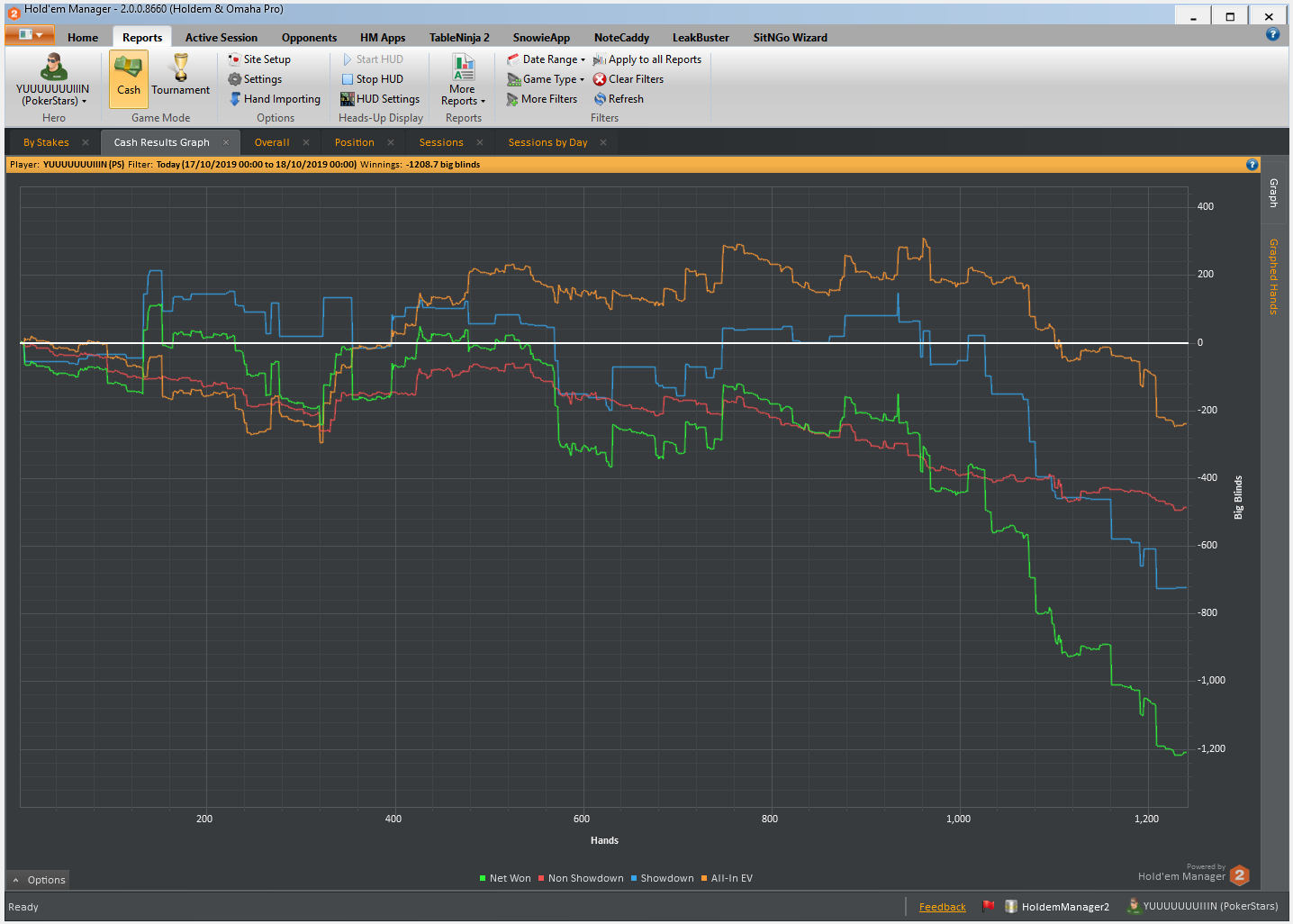This screenshot has height=924, width=1293.
Task: Open HUD Settings
Action: 380,99
